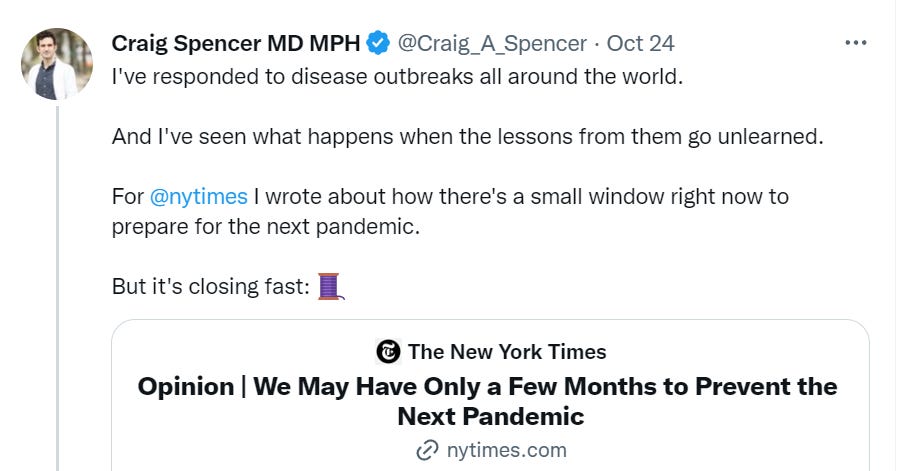Click the chain-link icon beside nytimes.com
This screenshot has width=904, height=471.
[427, 450]
